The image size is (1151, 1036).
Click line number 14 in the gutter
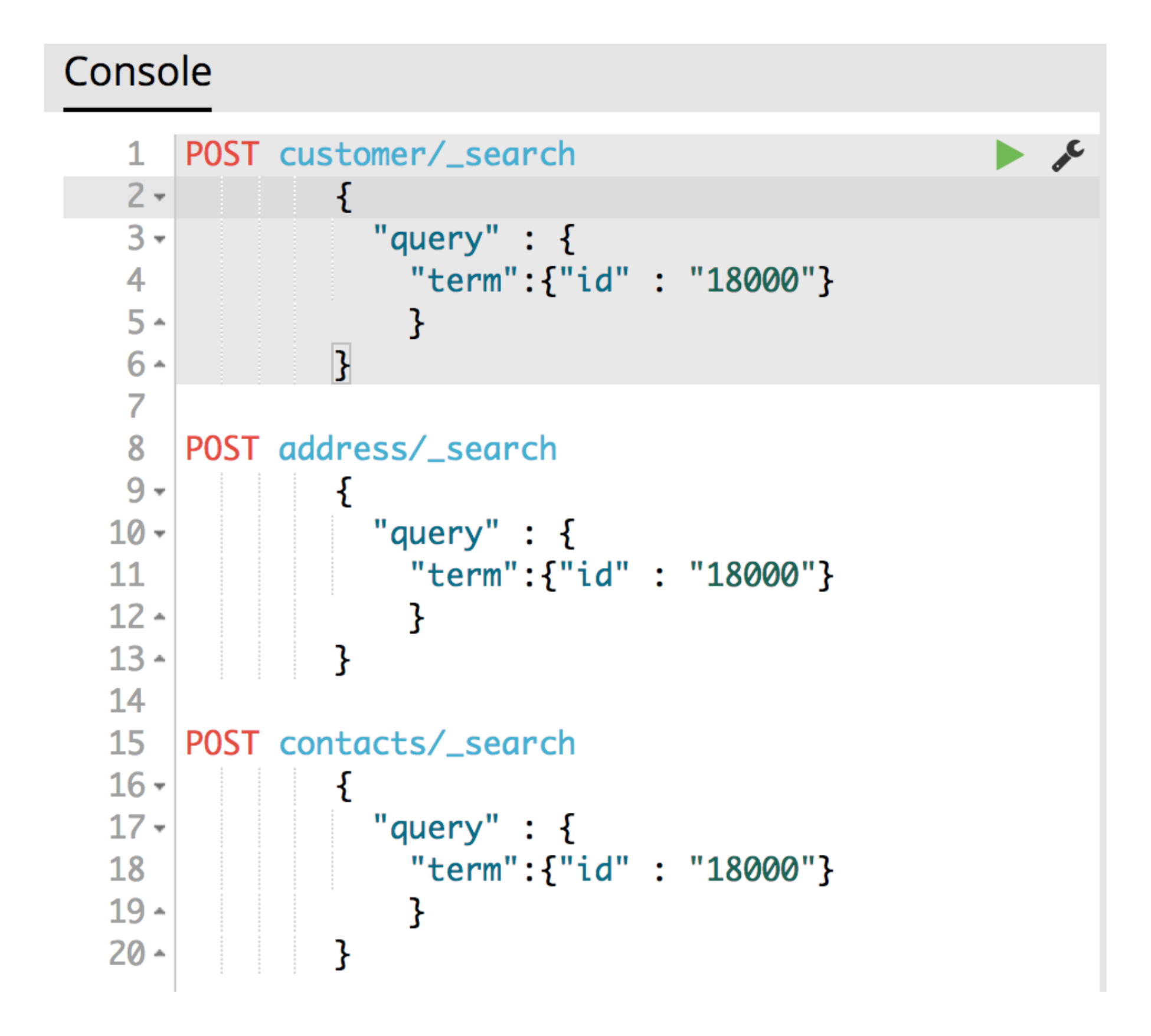[x=127, y=701]
